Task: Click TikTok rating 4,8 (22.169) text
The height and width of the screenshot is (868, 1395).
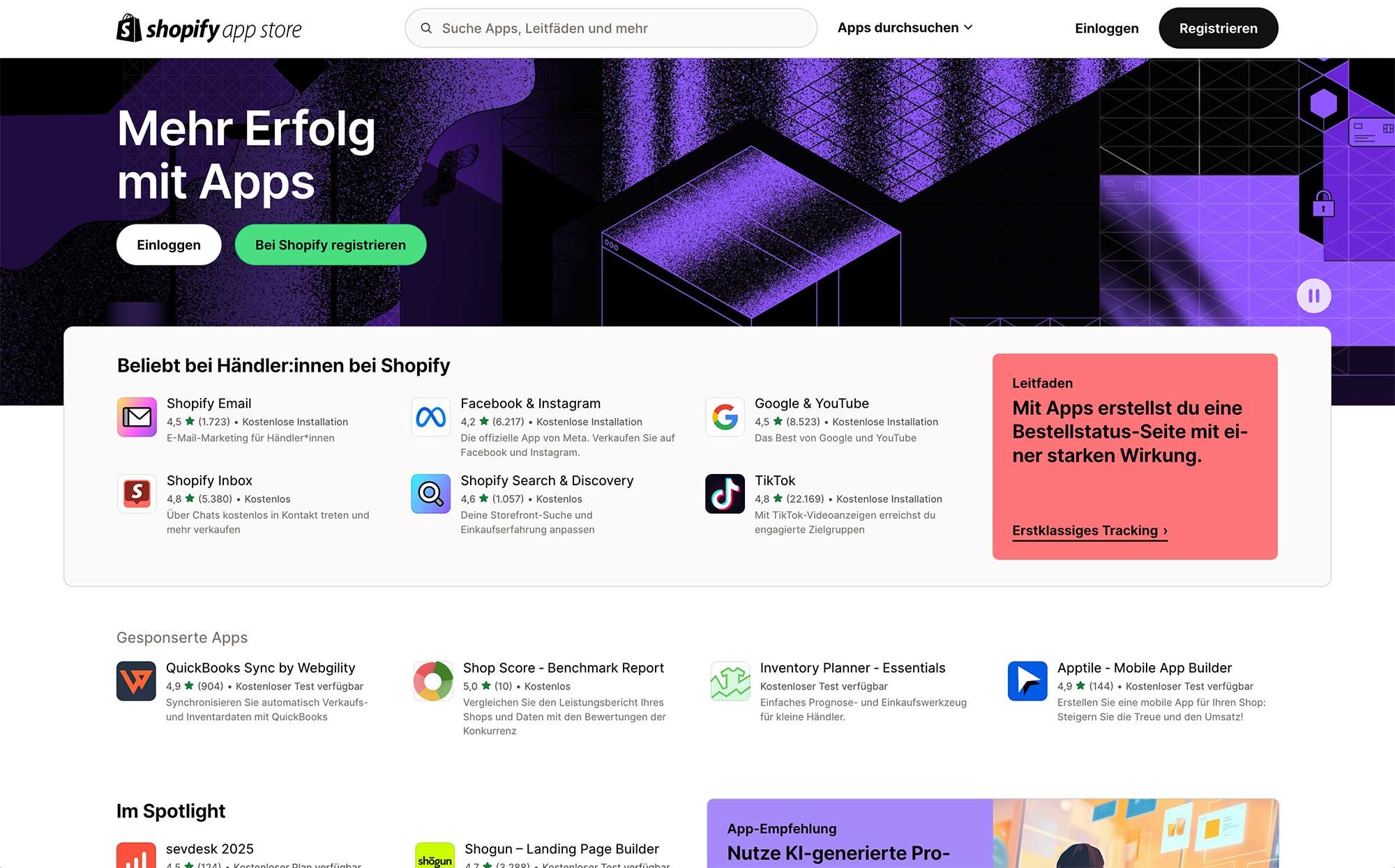Action: pos(790,499)
